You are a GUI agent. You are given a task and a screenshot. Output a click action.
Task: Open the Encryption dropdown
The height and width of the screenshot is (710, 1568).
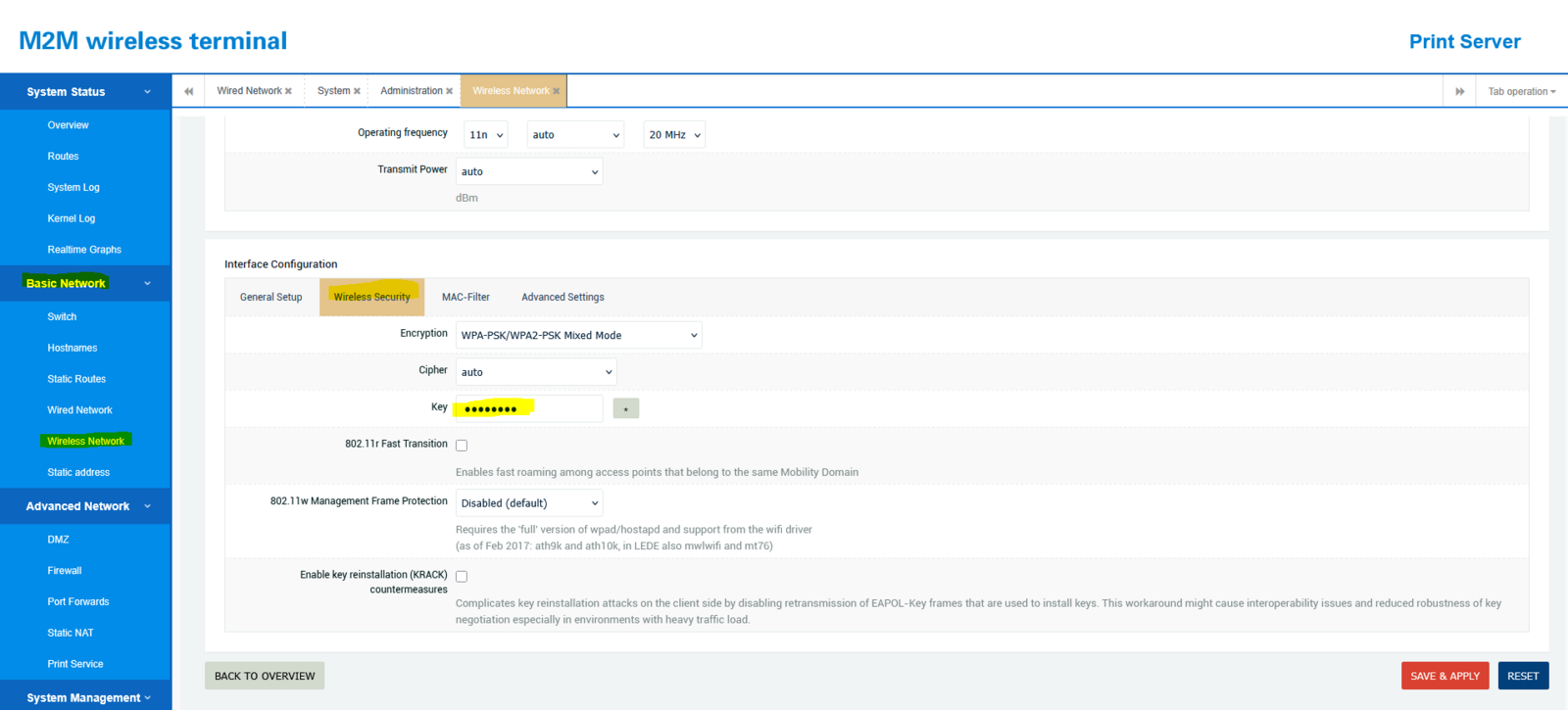point(578,335)
